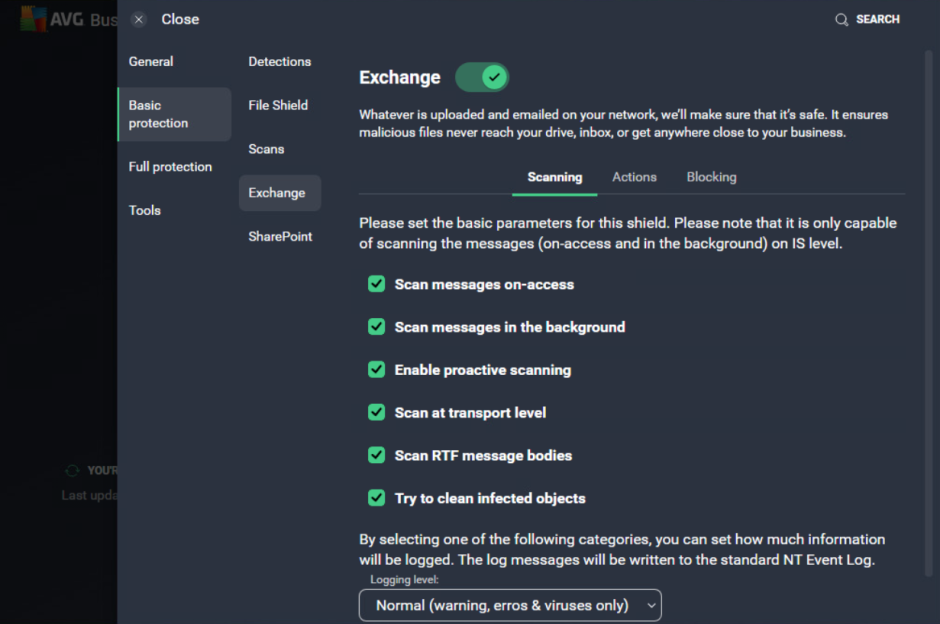Select Basic protection in the sidebar
Screen dimensions: 940x624
coord(160,113)
